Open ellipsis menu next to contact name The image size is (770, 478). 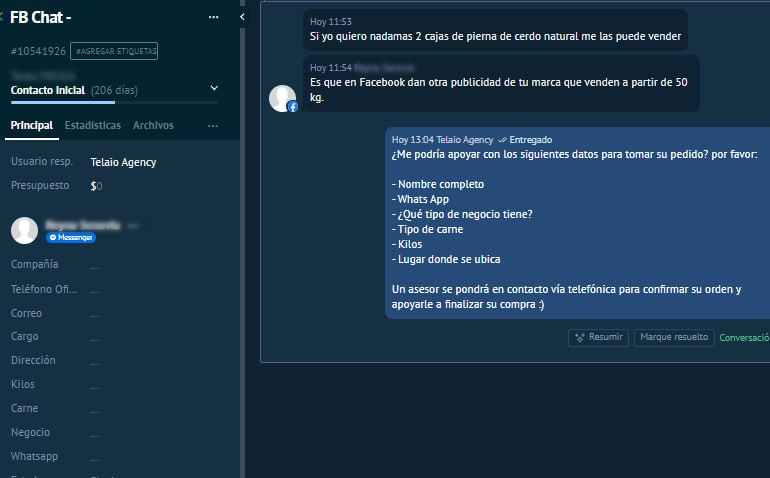coord(133,225)
